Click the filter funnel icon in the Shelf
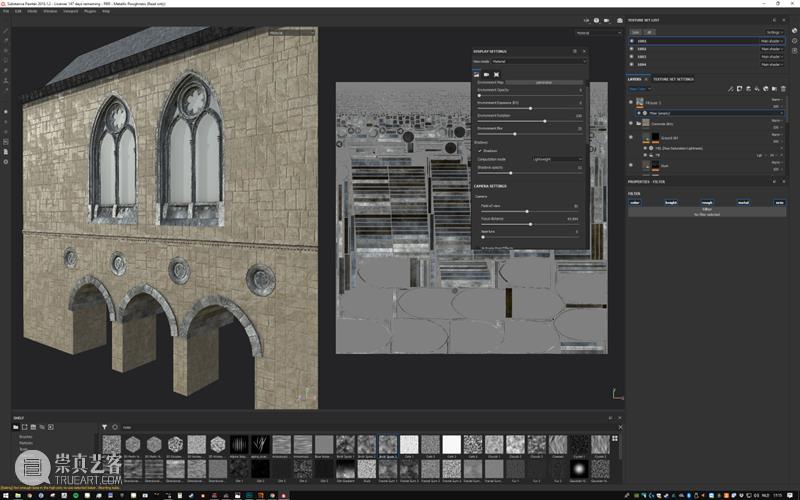 pyautogui.click(x=104, y=427)
